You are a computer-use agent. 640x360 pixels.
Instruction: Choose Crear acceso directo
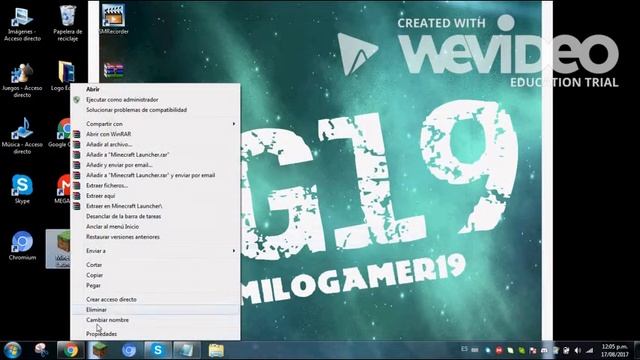click(x=156, y=299)
